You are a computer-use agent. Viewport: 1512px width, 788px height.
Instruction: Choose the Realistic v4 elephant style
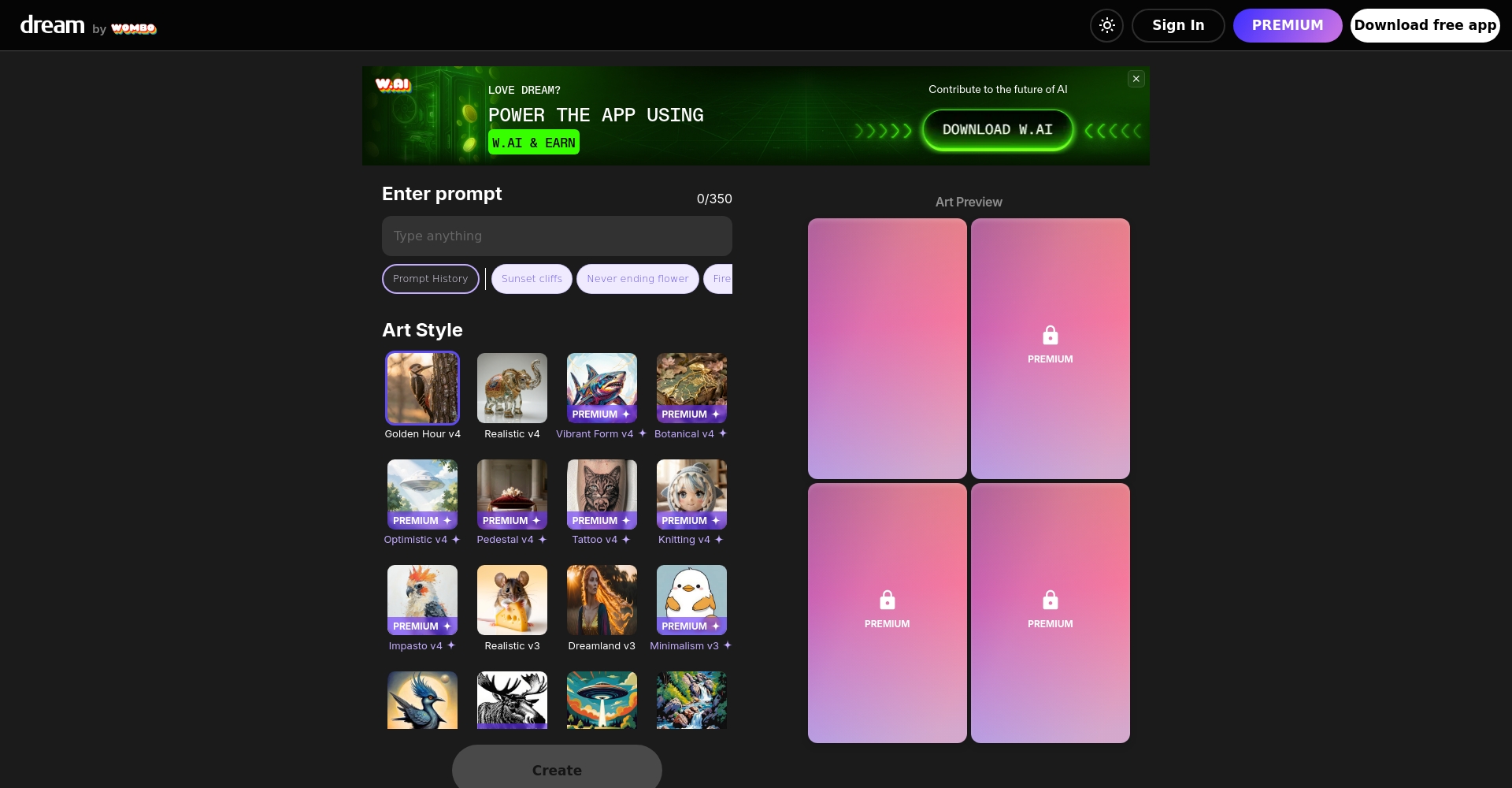pyautogui.click(x=512, y=388)
